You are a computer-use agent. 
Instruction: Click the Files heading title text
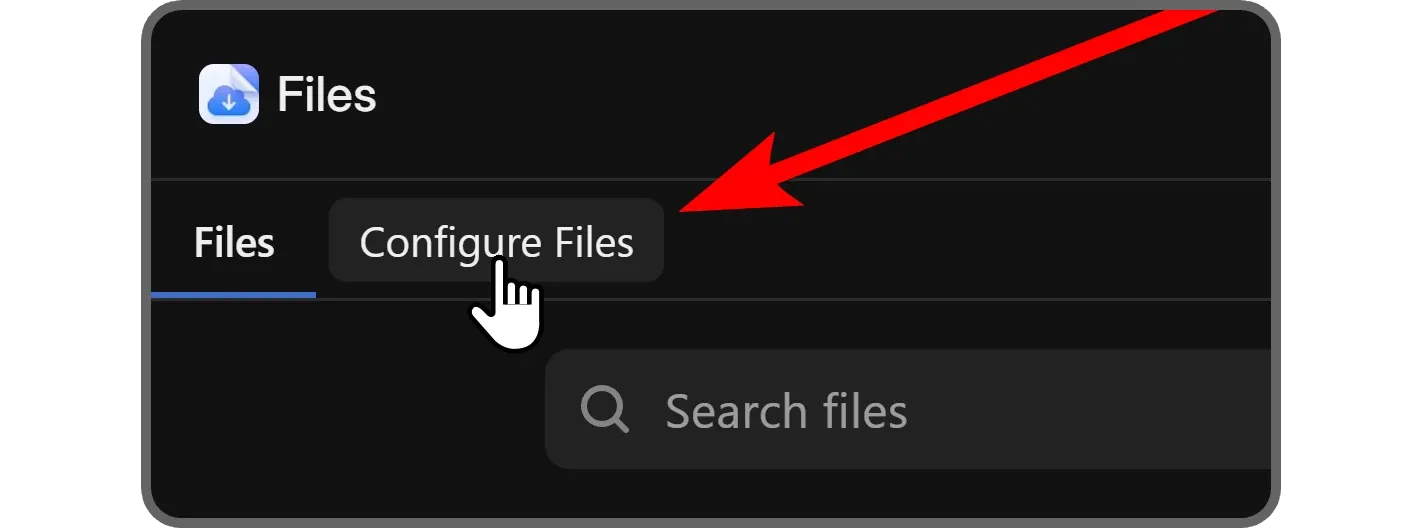pyautogui.click(x=327, y=95)
